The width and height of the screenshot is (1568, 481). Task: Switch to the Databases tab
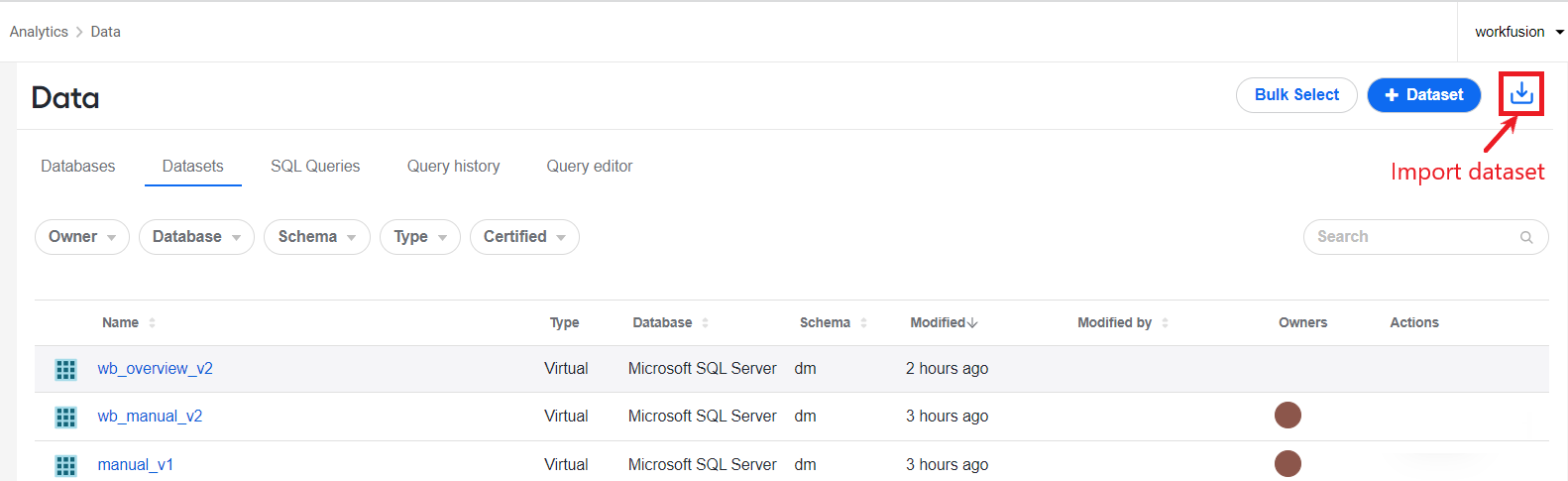point(78,166)
